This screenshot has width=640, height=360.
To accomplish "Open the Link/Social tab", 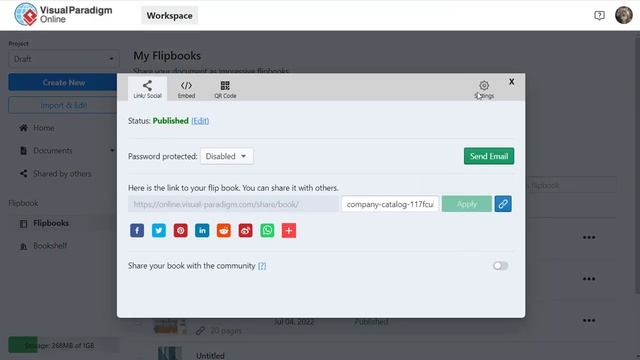I will (x=147, y=89).
